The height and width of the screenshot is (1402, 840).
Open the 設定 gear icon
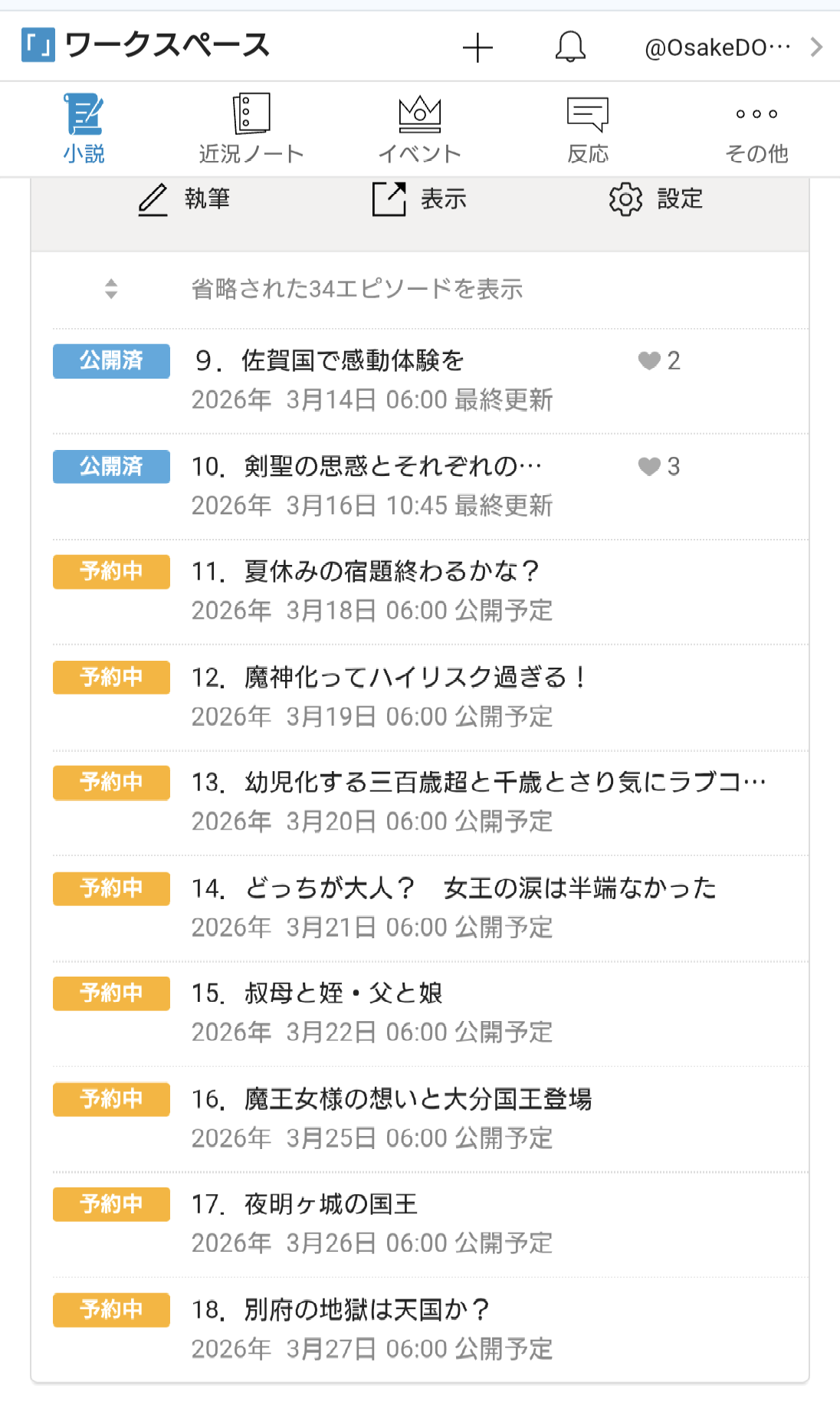click(625, 199)
